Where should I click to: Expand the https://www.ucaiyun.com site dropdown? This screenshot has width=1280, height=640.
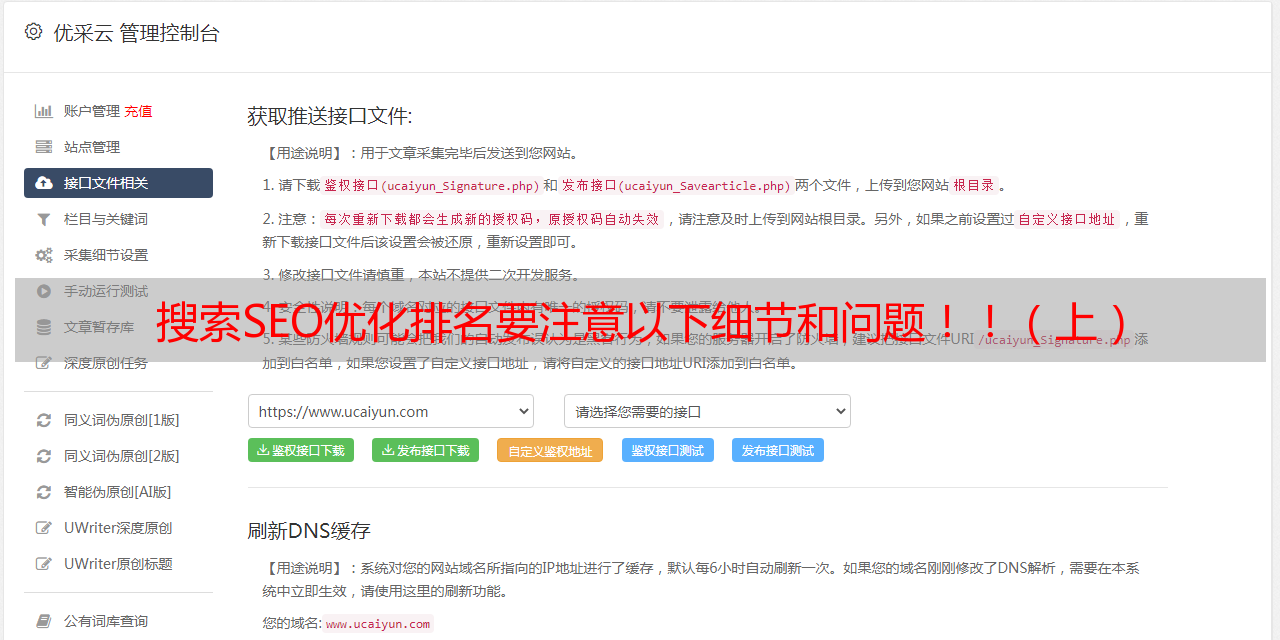click(x=391, y=411)
